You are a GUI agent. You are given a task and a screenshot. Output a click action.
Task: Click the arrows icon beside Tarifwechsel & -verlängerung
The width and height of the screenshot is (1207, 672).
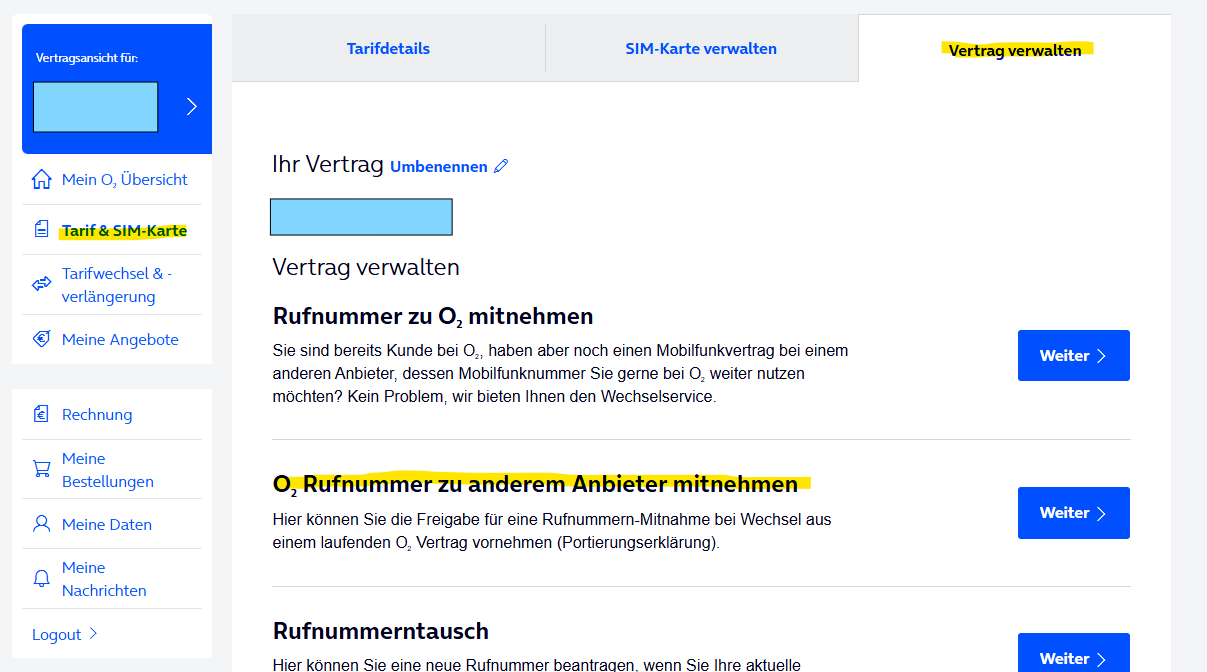[x=41, y=284]
